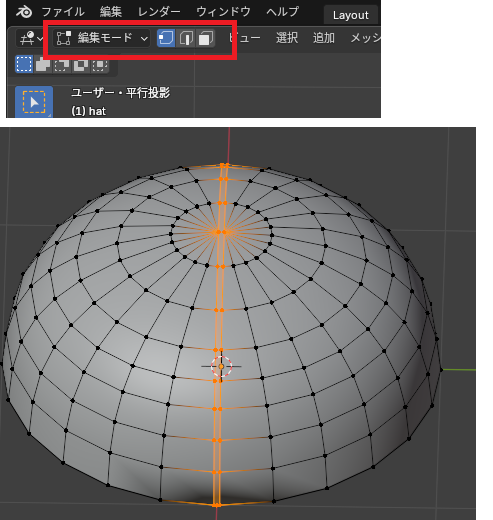Open the ファイル menu

63,12
